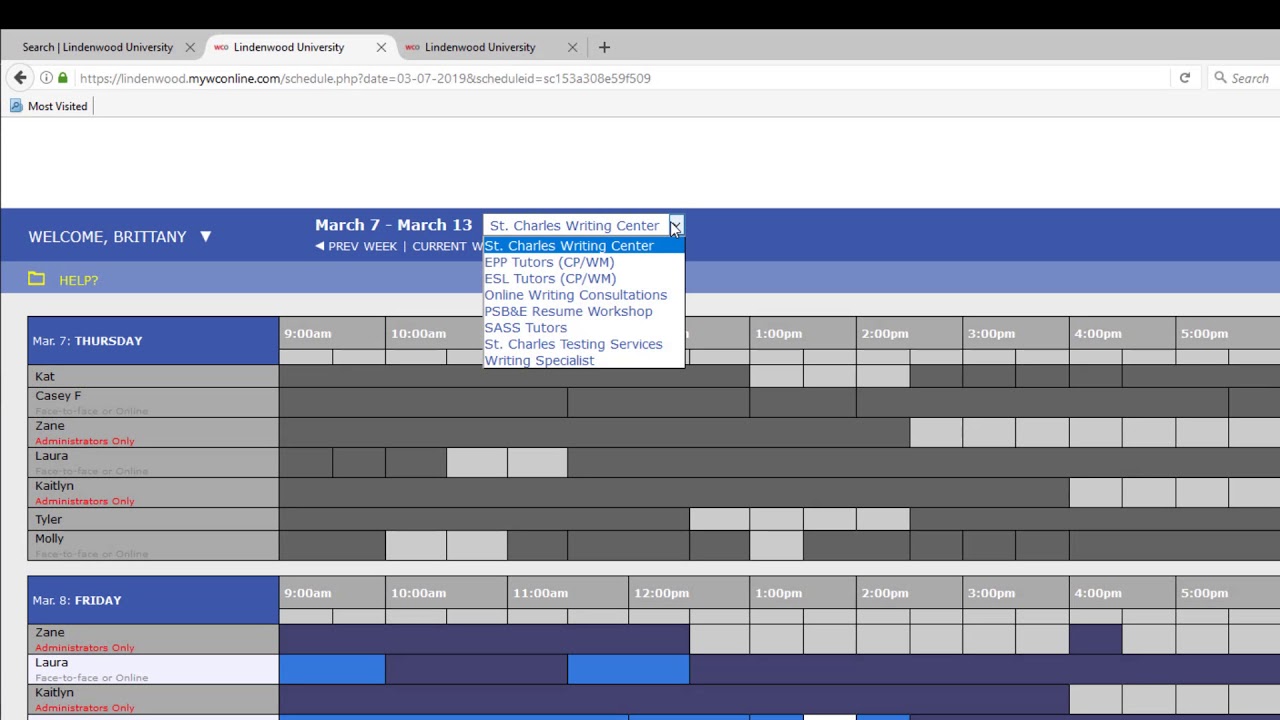
Task: Open a new browser tab with plus icon
Action: pyautogui.click(x=604, y=47)
